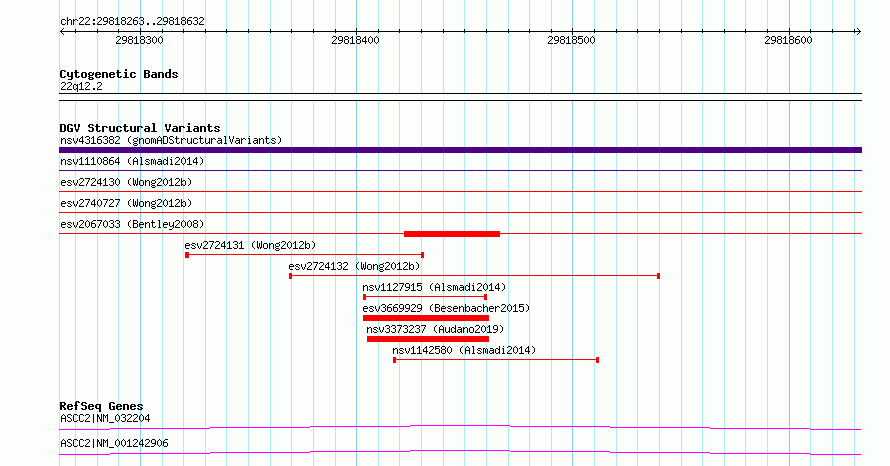The width and height of the screenshot is (890, 466).
Task: Open esv2724132 (Wong2012b) variant label
Action: pyautogui.click(x=354, y=266)
